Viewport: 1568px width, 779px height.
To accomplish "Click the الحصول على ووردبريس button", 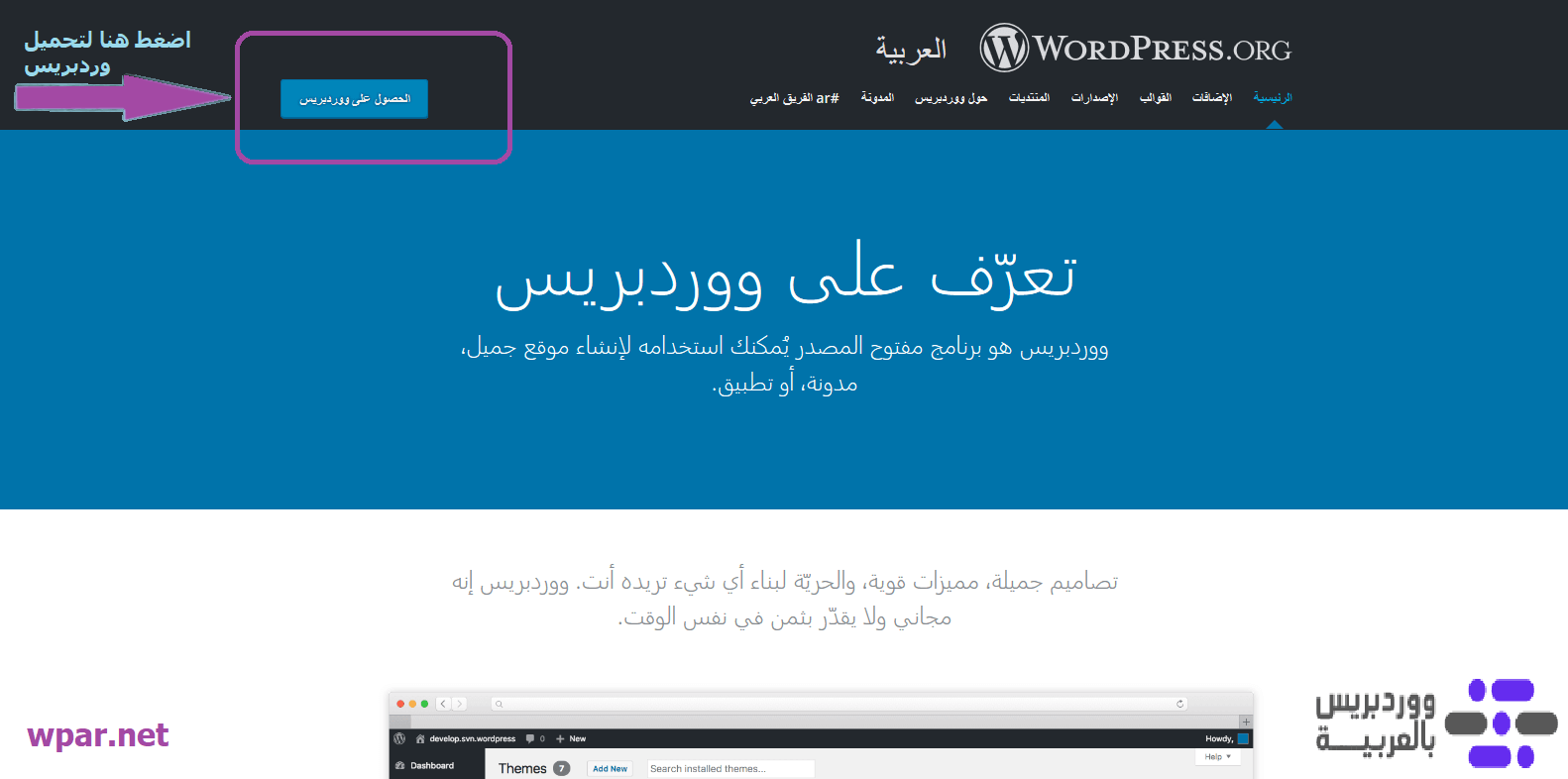I will (354, 99).
